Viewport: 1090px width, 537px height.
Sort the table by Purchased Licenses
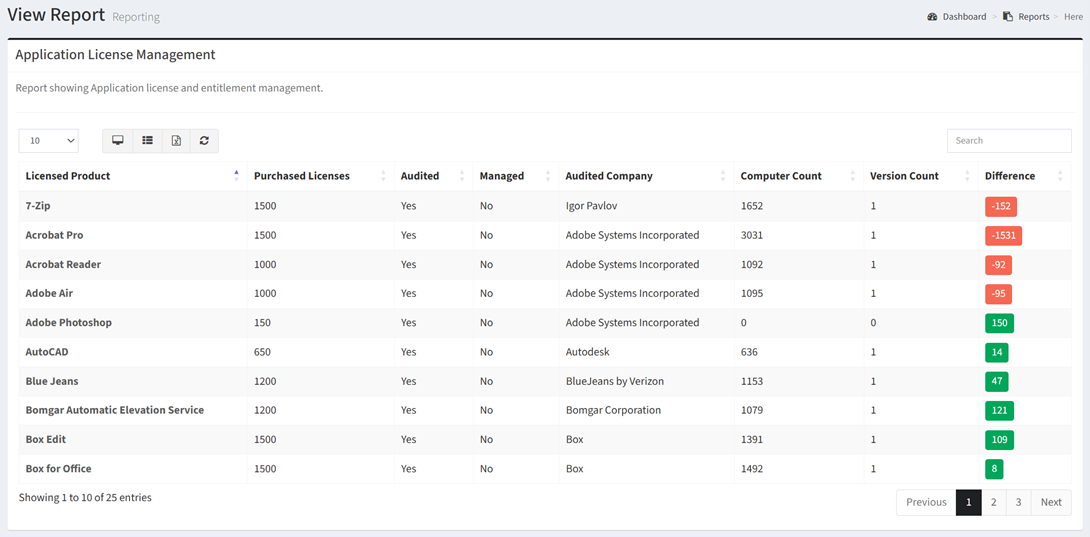[x=302, y=176]
